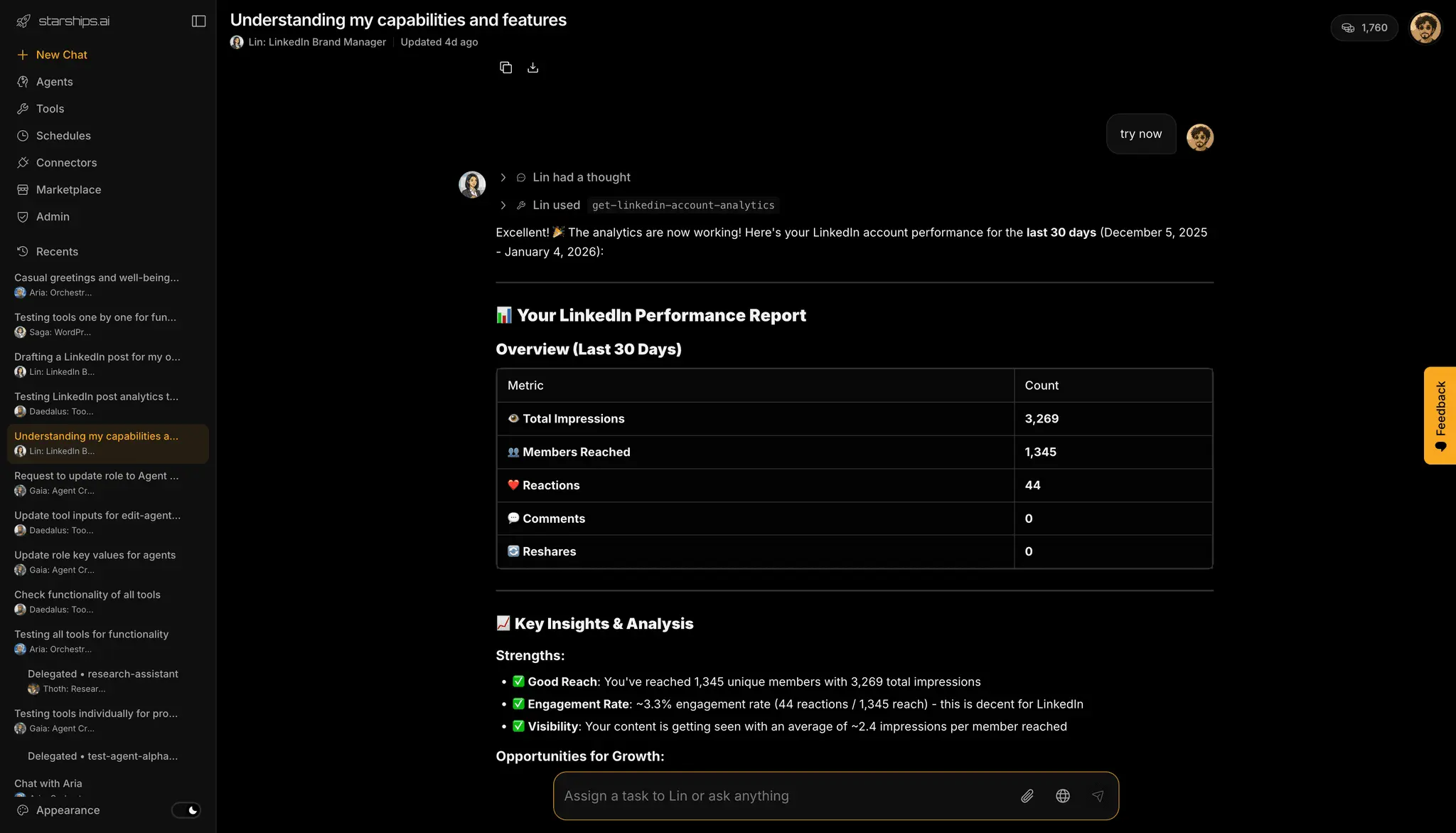Screen dimensions: 1456x833
Task: Open the user profile avatar menu
Action: point(1425,28)
